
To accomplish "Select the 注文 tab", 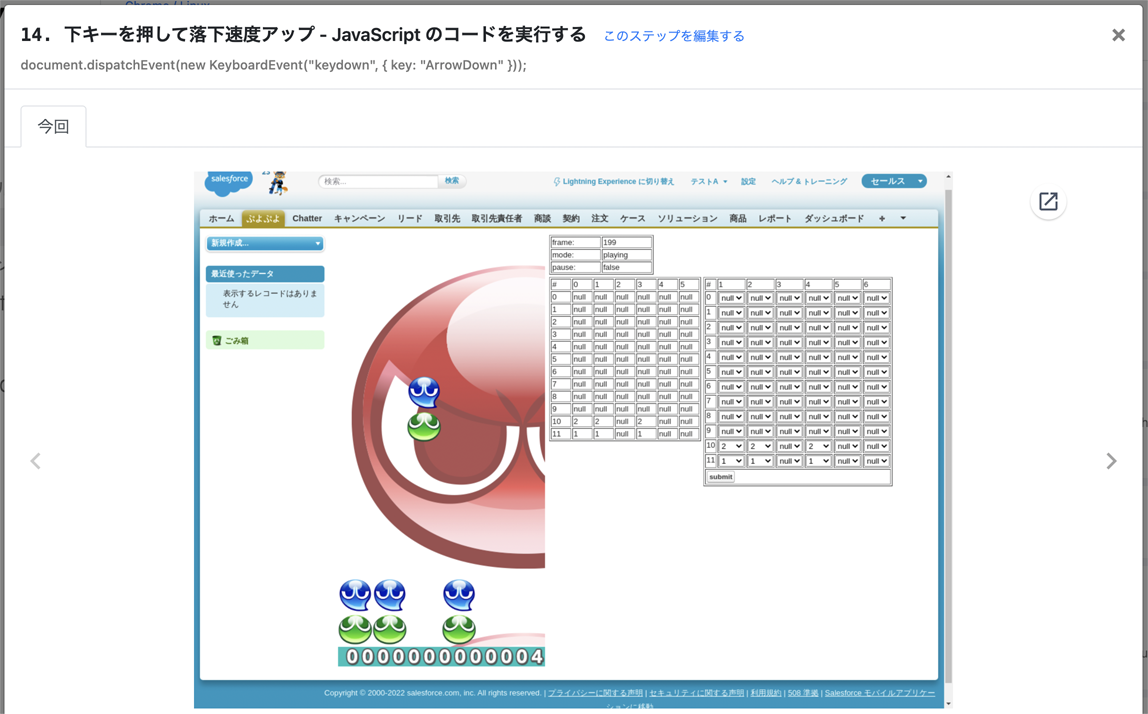I will [x=600, y=218].
